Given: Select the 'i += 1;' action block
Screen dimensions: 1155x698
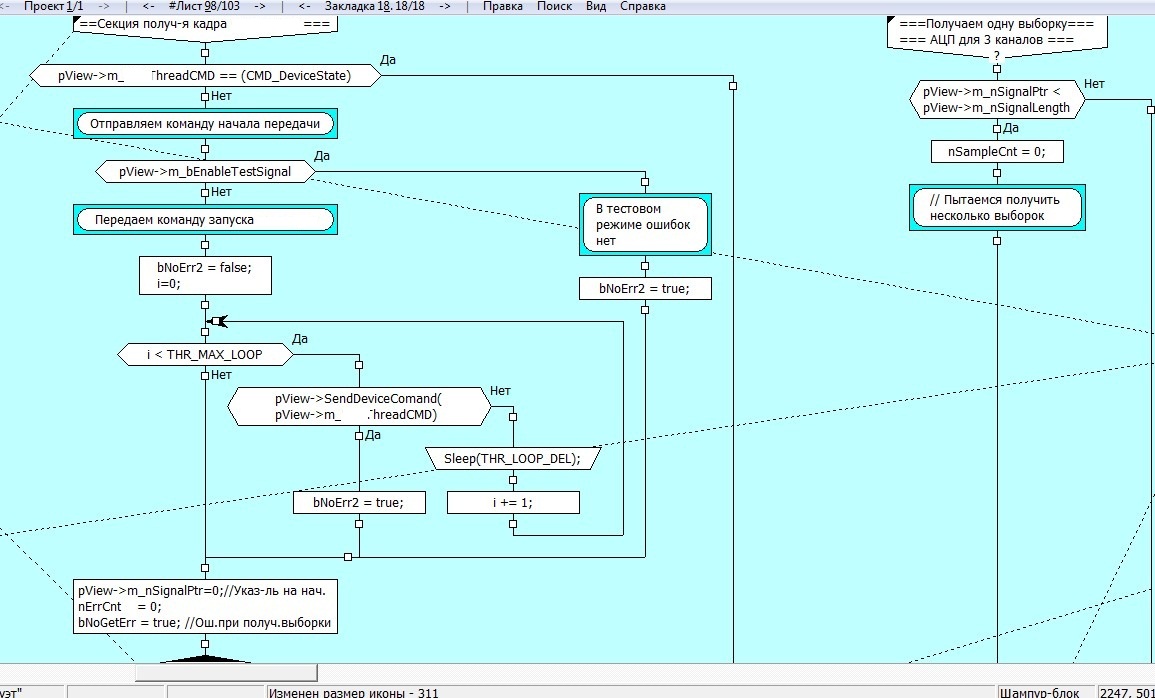Looking at the screenshot, I should coord(512,502).
